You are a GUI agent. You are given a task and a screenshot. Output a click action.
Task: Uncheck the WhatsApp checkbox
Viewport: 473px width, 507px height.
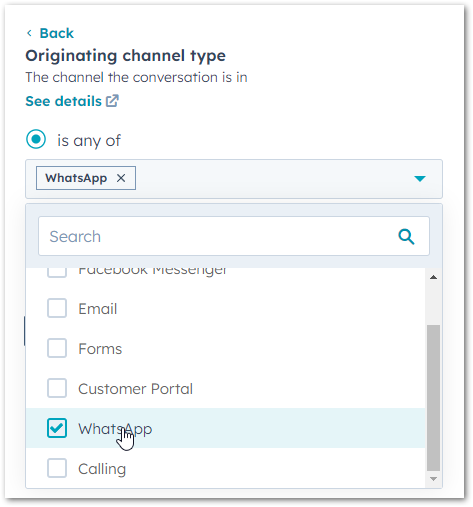pyautogui.click(x=57, y=428)
